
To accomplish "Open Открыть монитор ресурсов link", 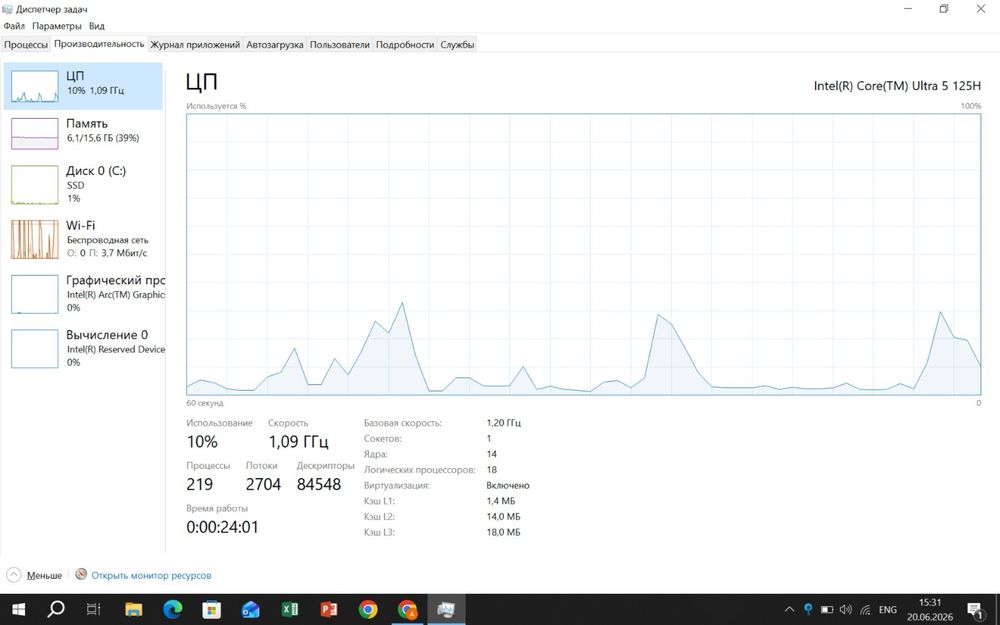I will [151, 575].
